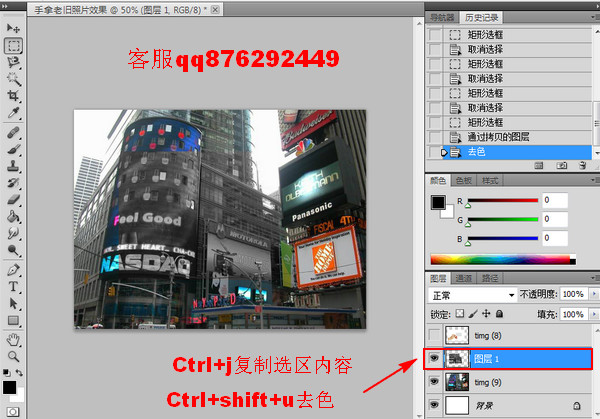Image resolution: width=600 pixels, height=419 pixels.
Task: Click the History panel scroll down arrow
Action: click(x=596, y=153)
